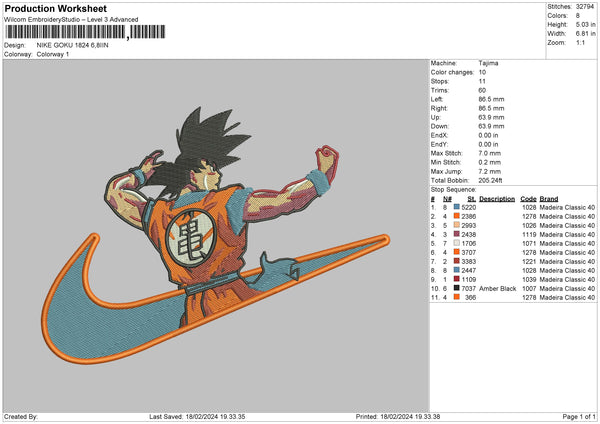Click the "Description" column header

[497, 199]
